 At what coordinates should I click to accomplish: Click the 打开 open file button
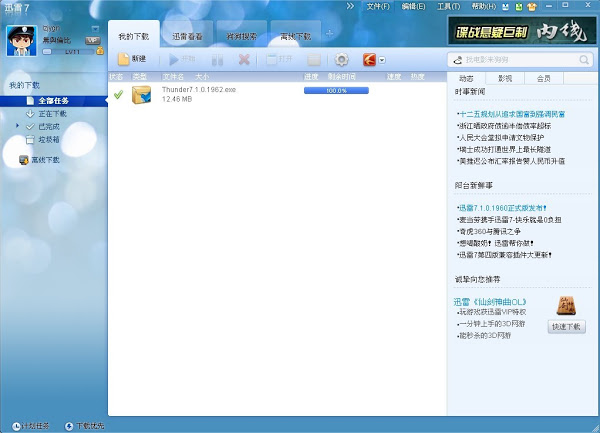tap(279, 59)
